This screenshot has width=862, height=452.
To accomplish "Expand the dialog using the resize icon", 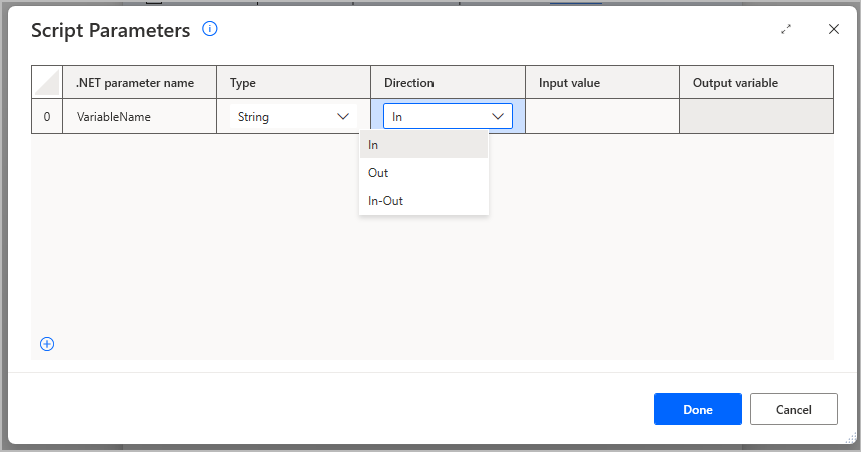I will click(786, 30).
